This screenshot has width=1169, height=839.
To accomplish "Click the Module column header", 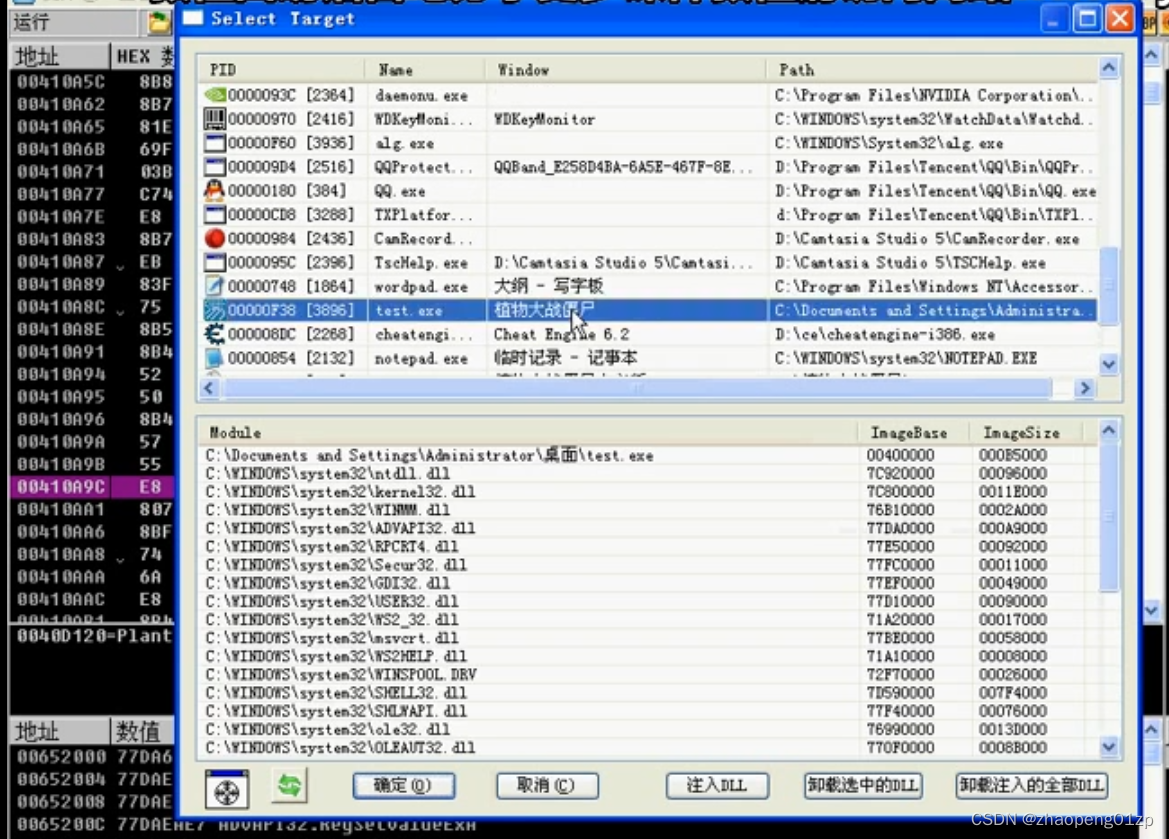I will click(528, 433).
